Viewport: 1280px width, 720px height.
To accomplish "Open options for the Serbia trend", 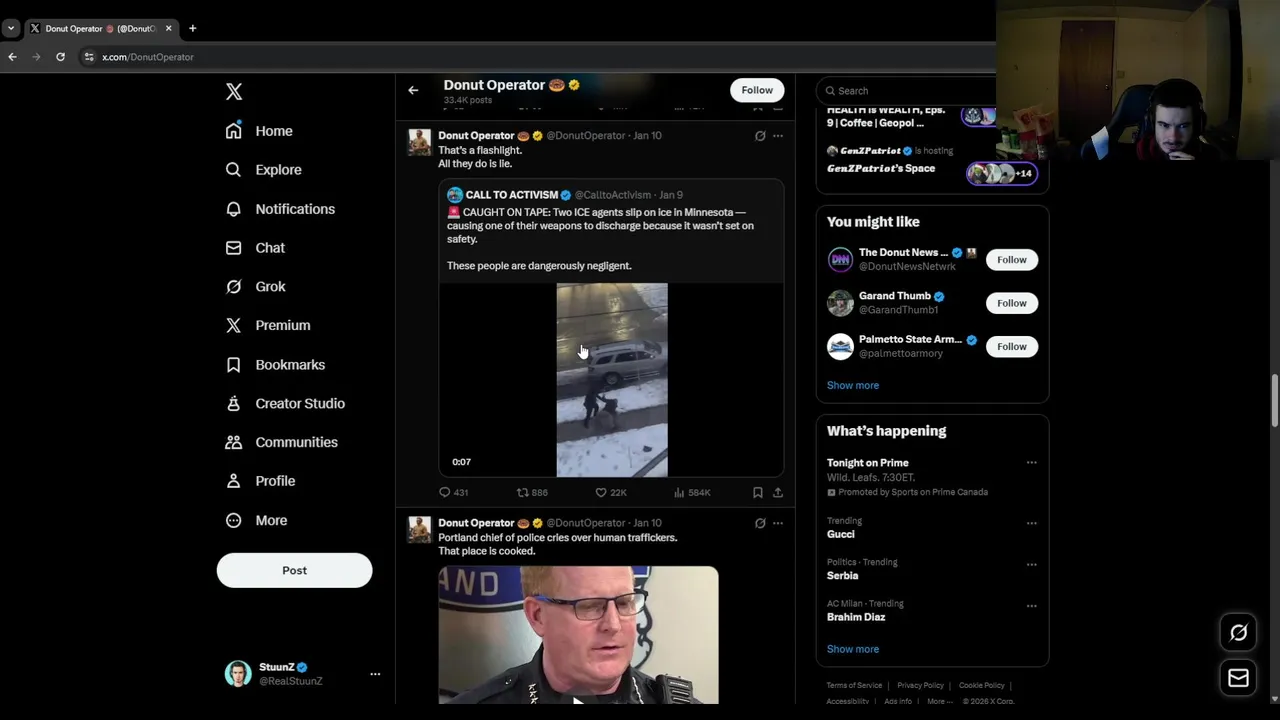I will pyautogui.click(x=1031, y=564).
